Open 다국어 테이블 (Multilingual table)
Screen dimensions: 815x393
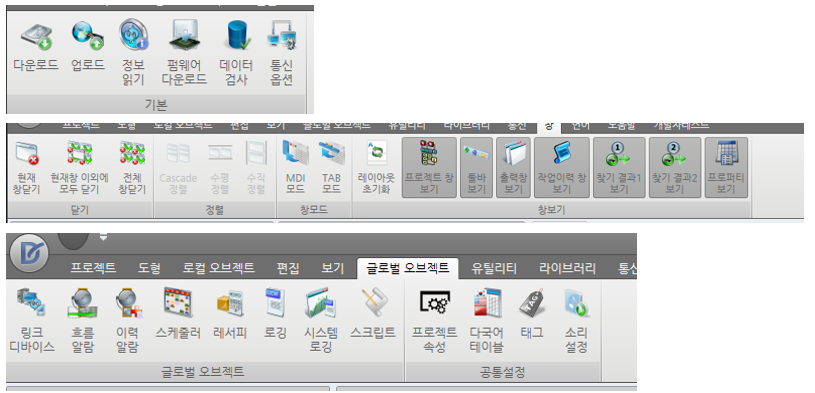[487, 321]
